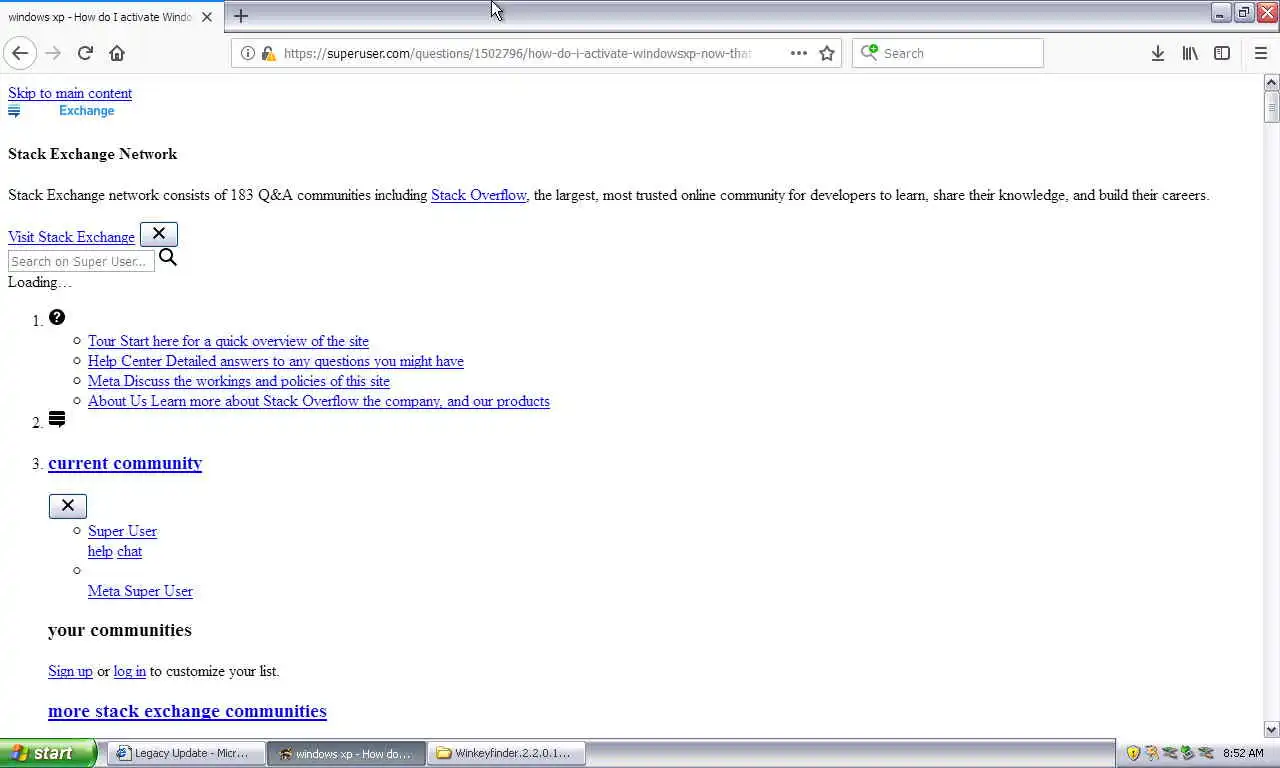Open the Super User community link
This screenshot has width=1280, height=768.
pyautogui.click(x=122, y=531)
